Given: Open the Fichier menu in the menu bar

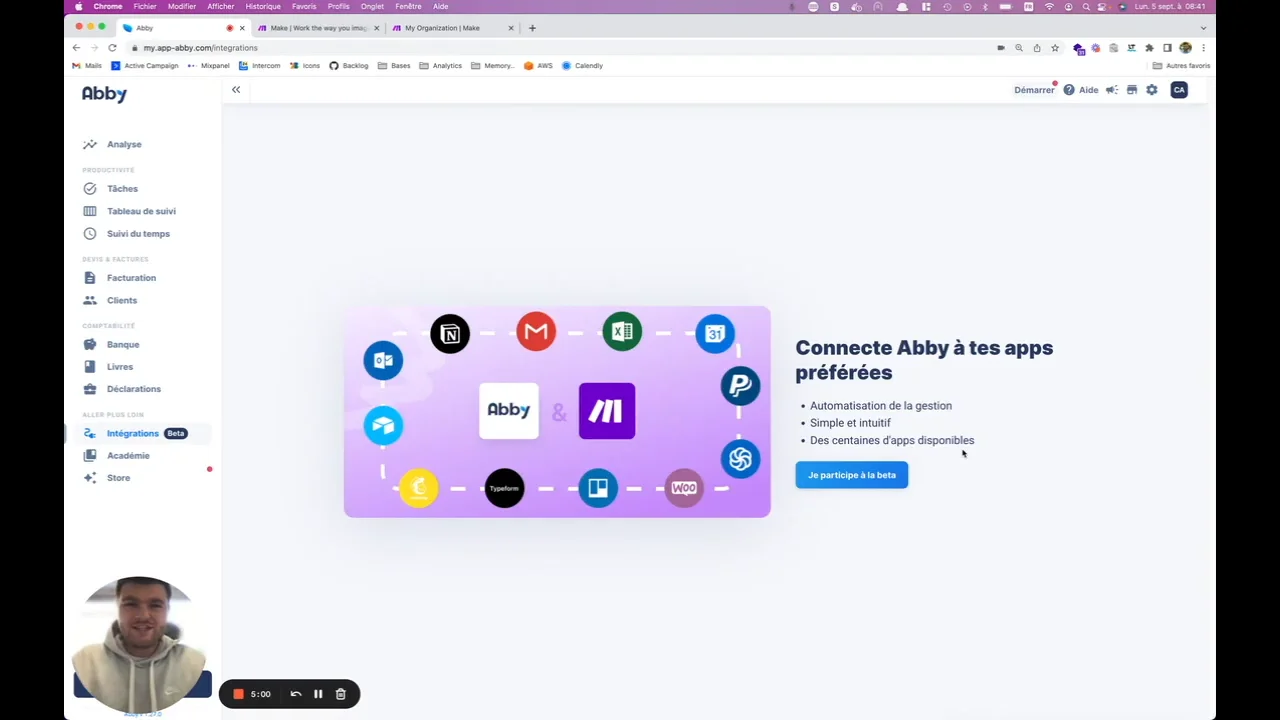Looking at the screenshot, I should [145, 6].
